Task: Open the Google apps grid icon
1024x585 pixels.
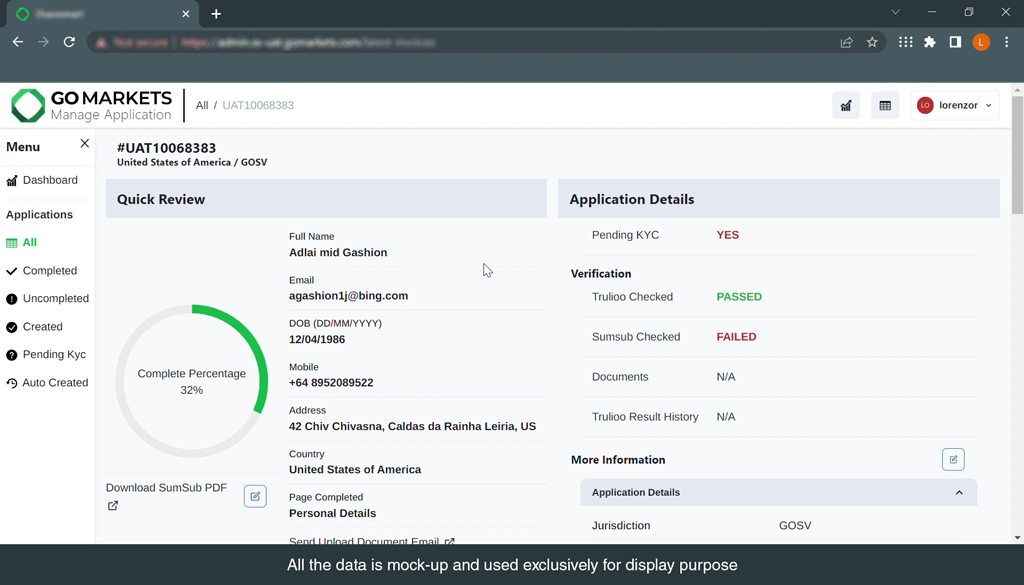Action: click(905, 42)
